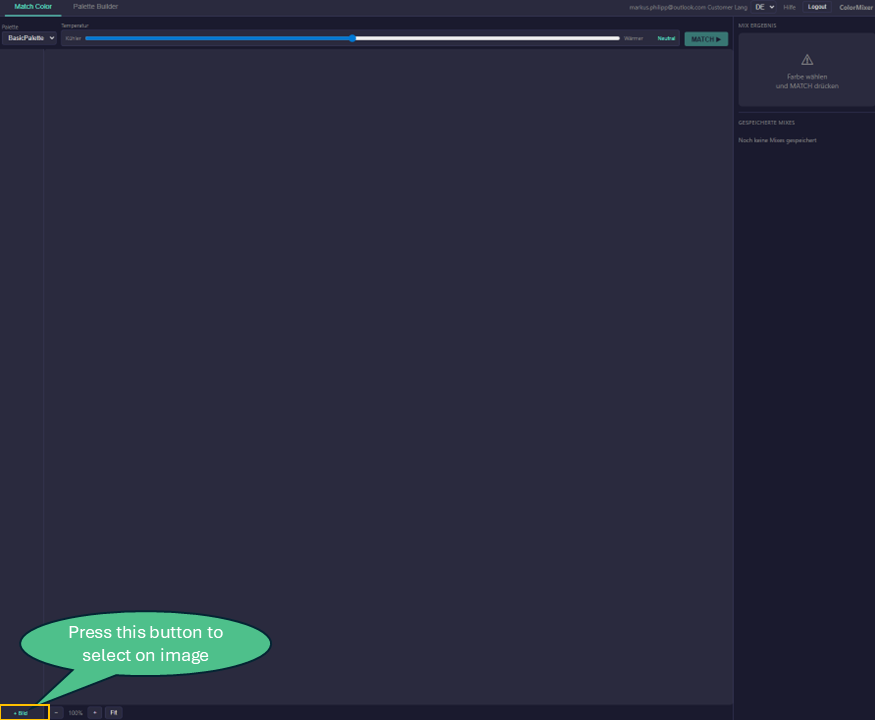Click the 'Noch keine Mixes gespeichert' text
The width and height of the screenshot is (875, 720).
777,140
